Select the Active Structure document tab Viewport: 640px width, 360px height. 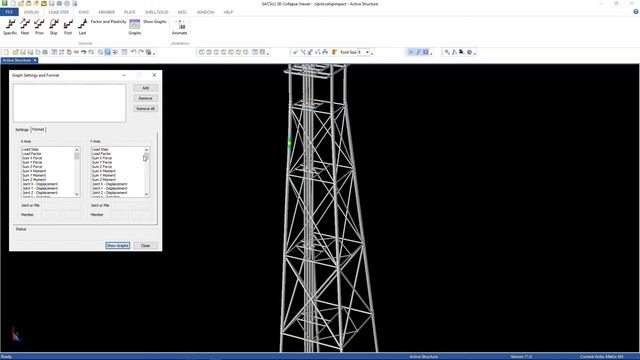tap(16, 60)
